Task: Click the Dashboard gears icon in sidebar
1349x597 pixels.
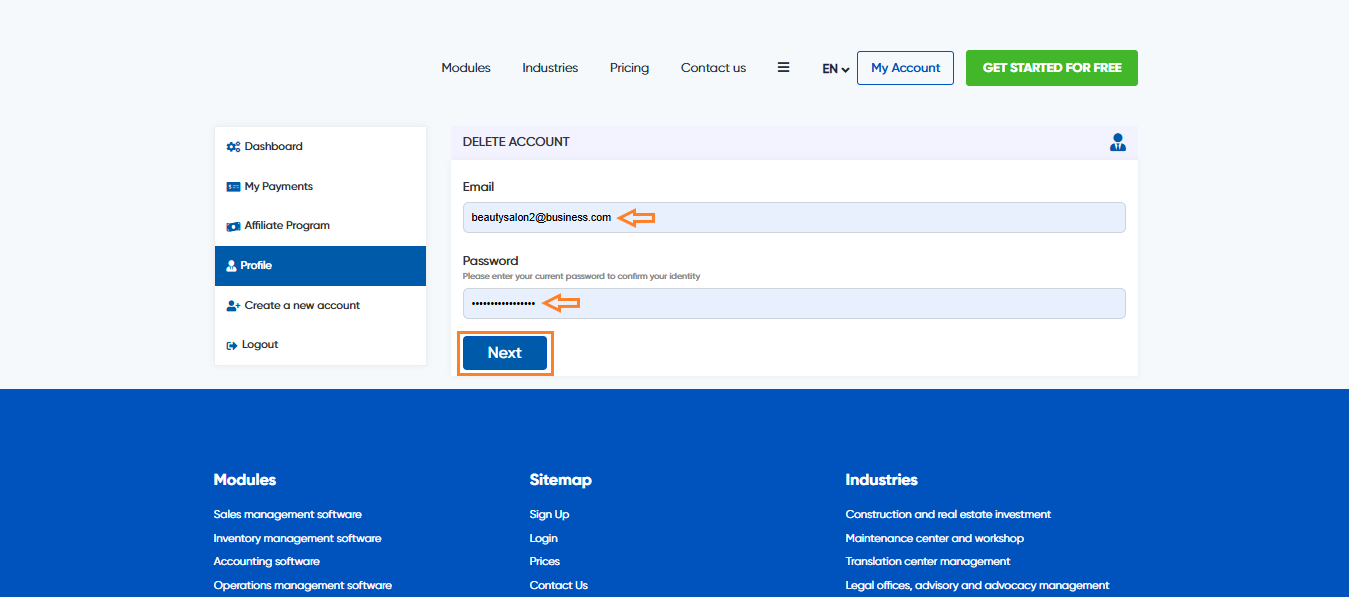Action: (233, 147)
